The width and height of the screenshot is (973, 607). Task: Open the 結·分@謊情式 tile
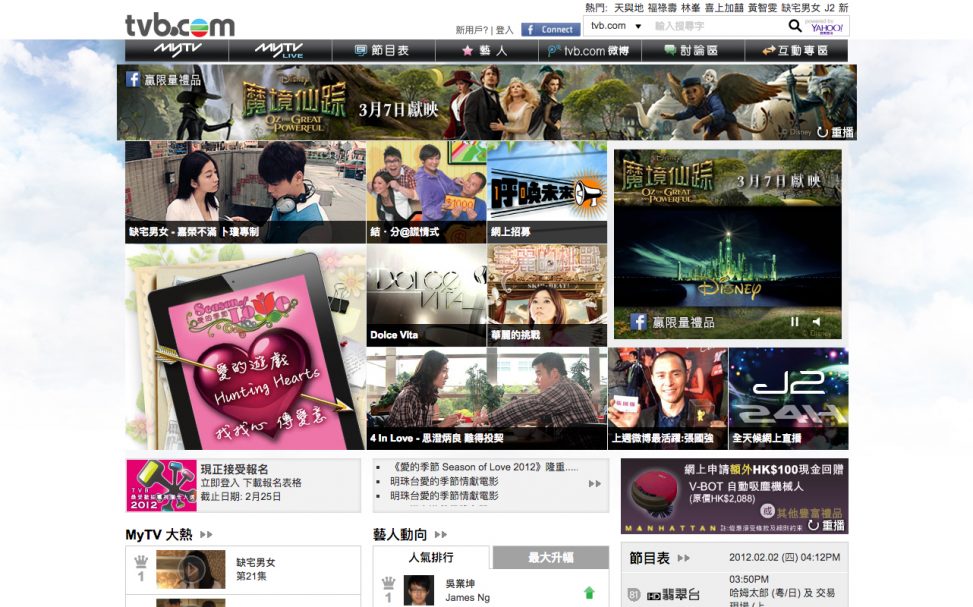426,191
